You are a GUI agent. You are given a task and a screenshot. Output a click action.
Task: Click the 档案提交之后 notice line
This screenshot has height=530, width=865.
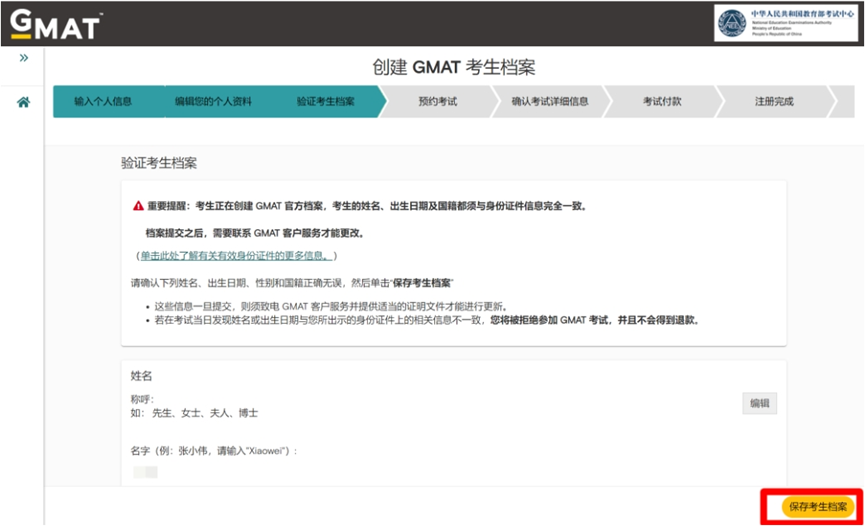click(x=255, y=233)
